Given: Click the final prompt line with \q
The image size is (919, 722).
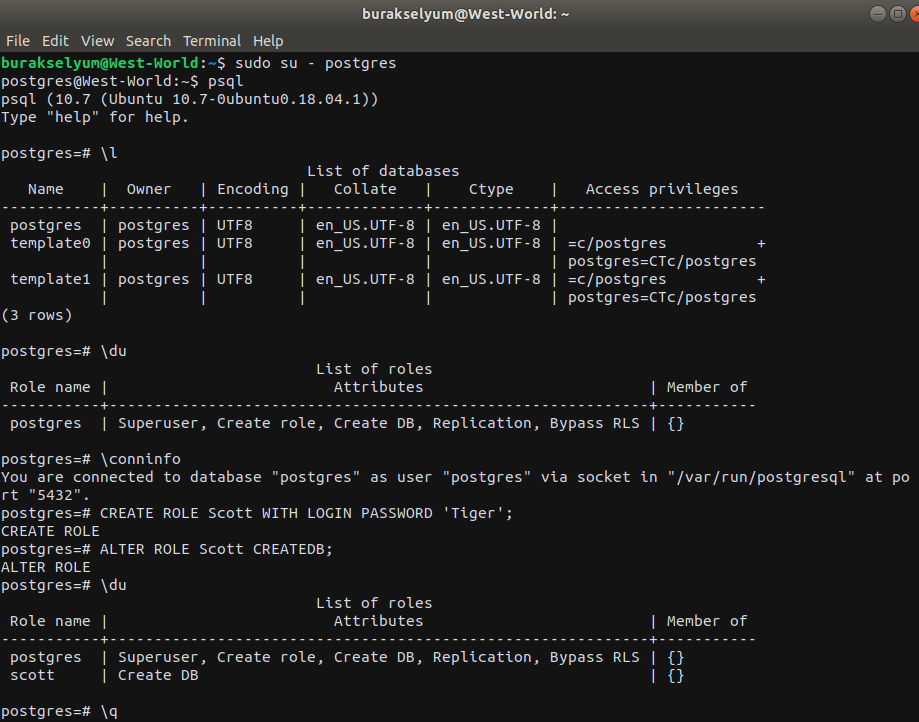Looking at the screenshot, I should 58,711.
